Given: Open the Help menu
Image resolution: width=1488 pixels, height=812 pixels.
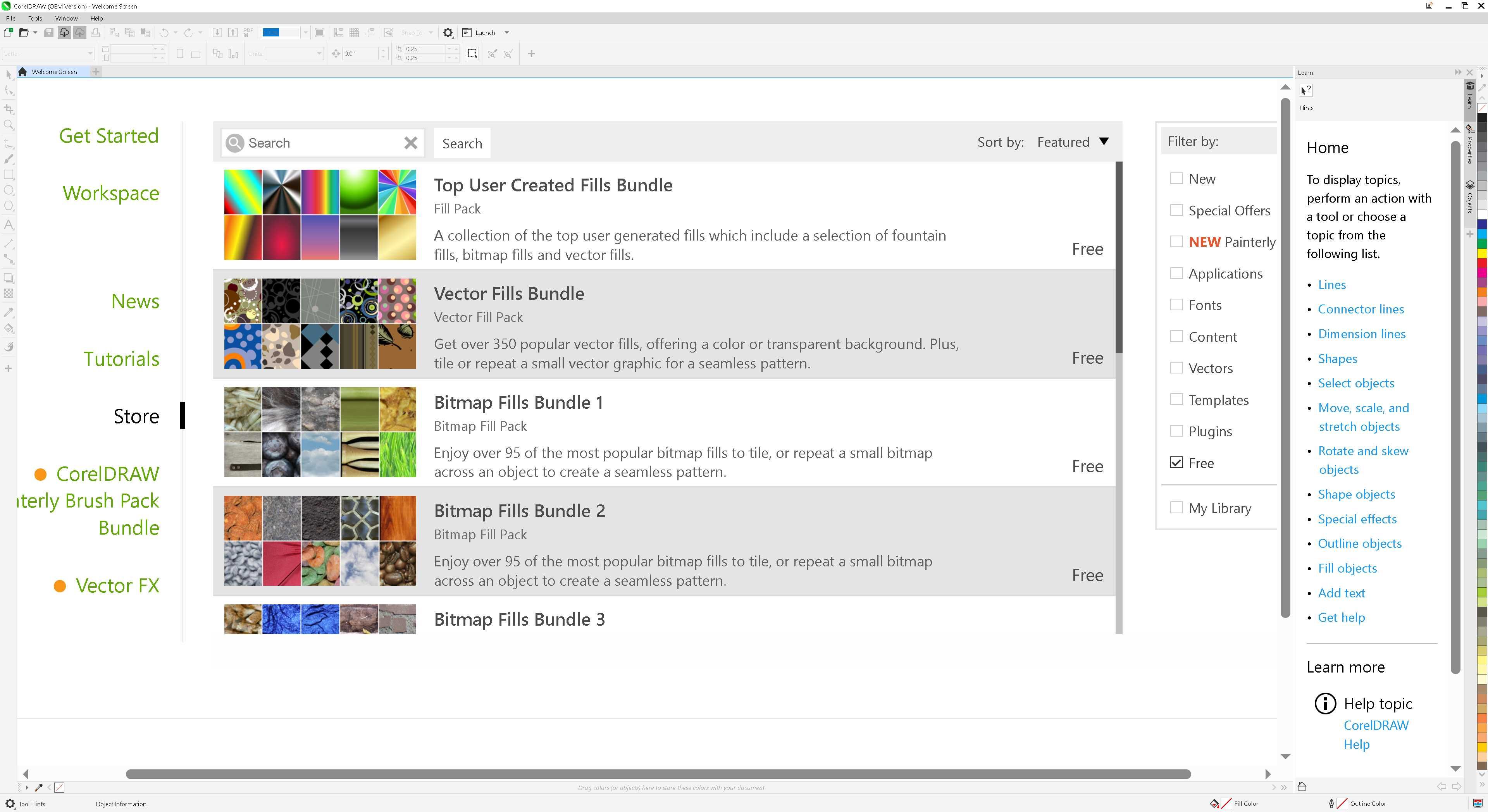Looking at the screenshot, I should tap(96, 19).
